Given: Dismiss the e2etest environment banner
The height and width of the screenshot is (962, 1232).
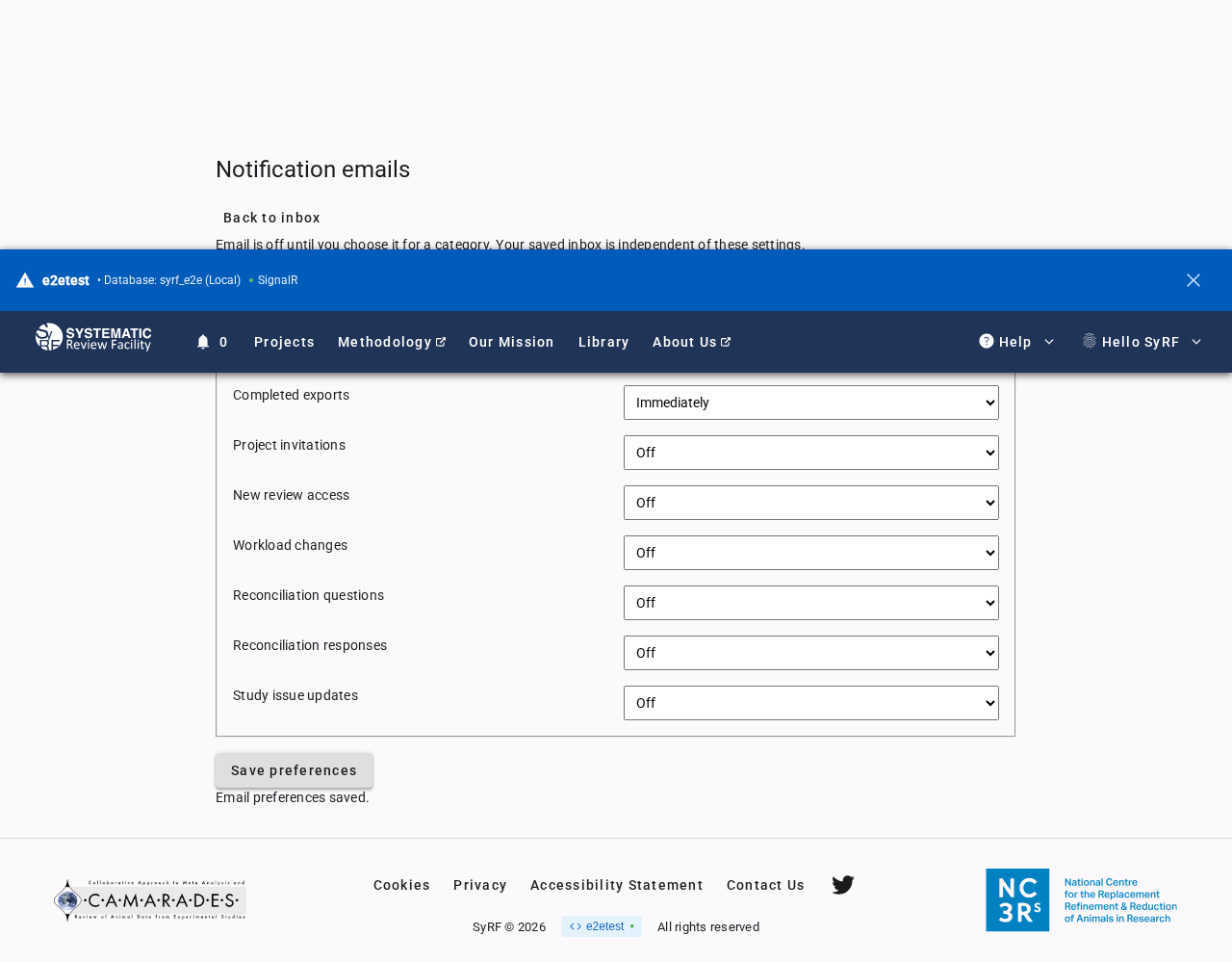Looking at the screenshot, I should [x=1193, y=280].
